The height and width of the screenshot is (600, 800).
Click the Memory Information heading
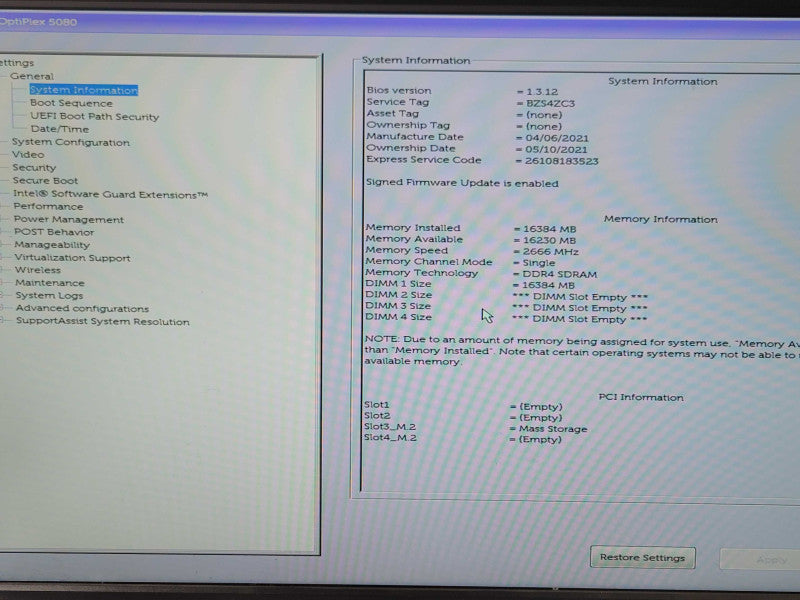661,219
